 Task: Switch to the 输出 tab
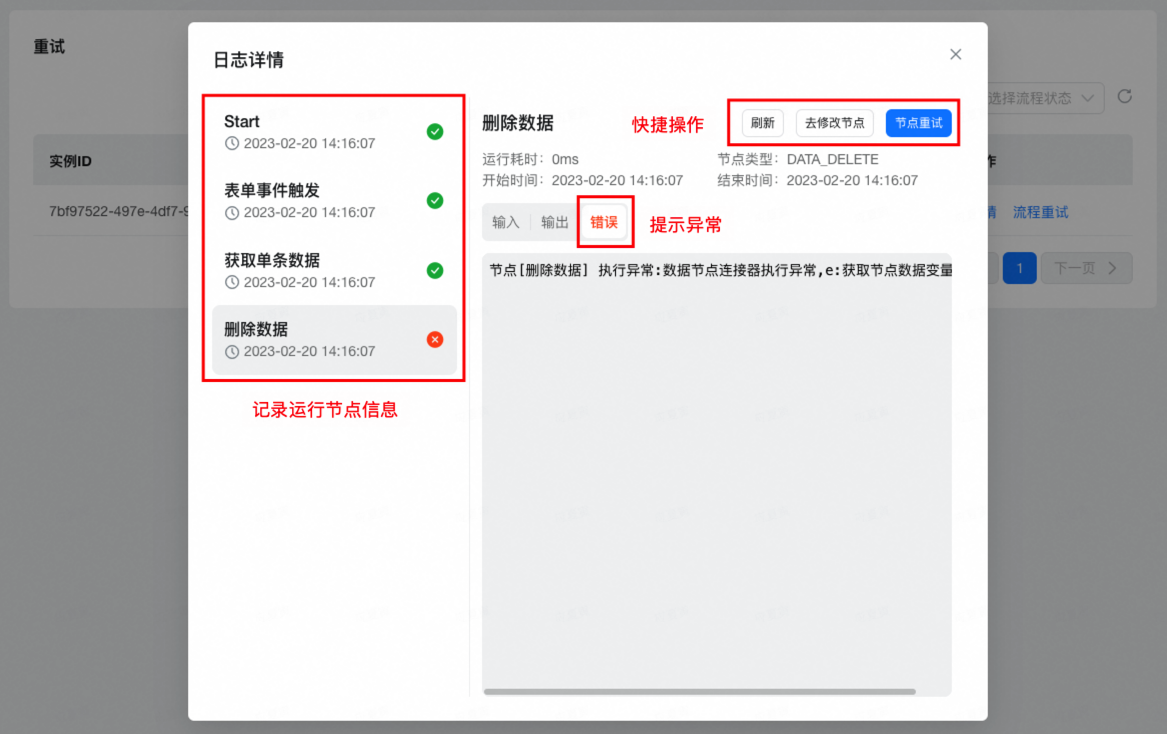(x=555, y=222)
